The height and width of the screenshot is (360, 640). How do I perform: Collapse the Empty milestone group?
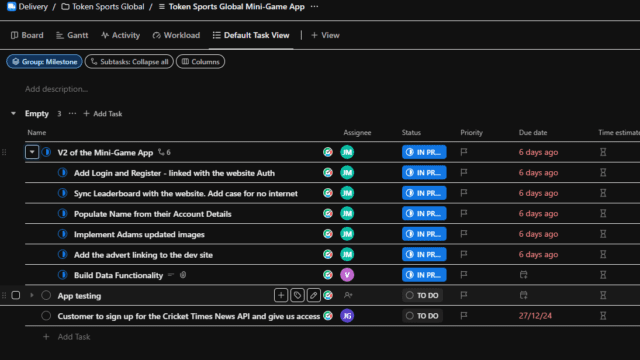(x=13, y=113)
